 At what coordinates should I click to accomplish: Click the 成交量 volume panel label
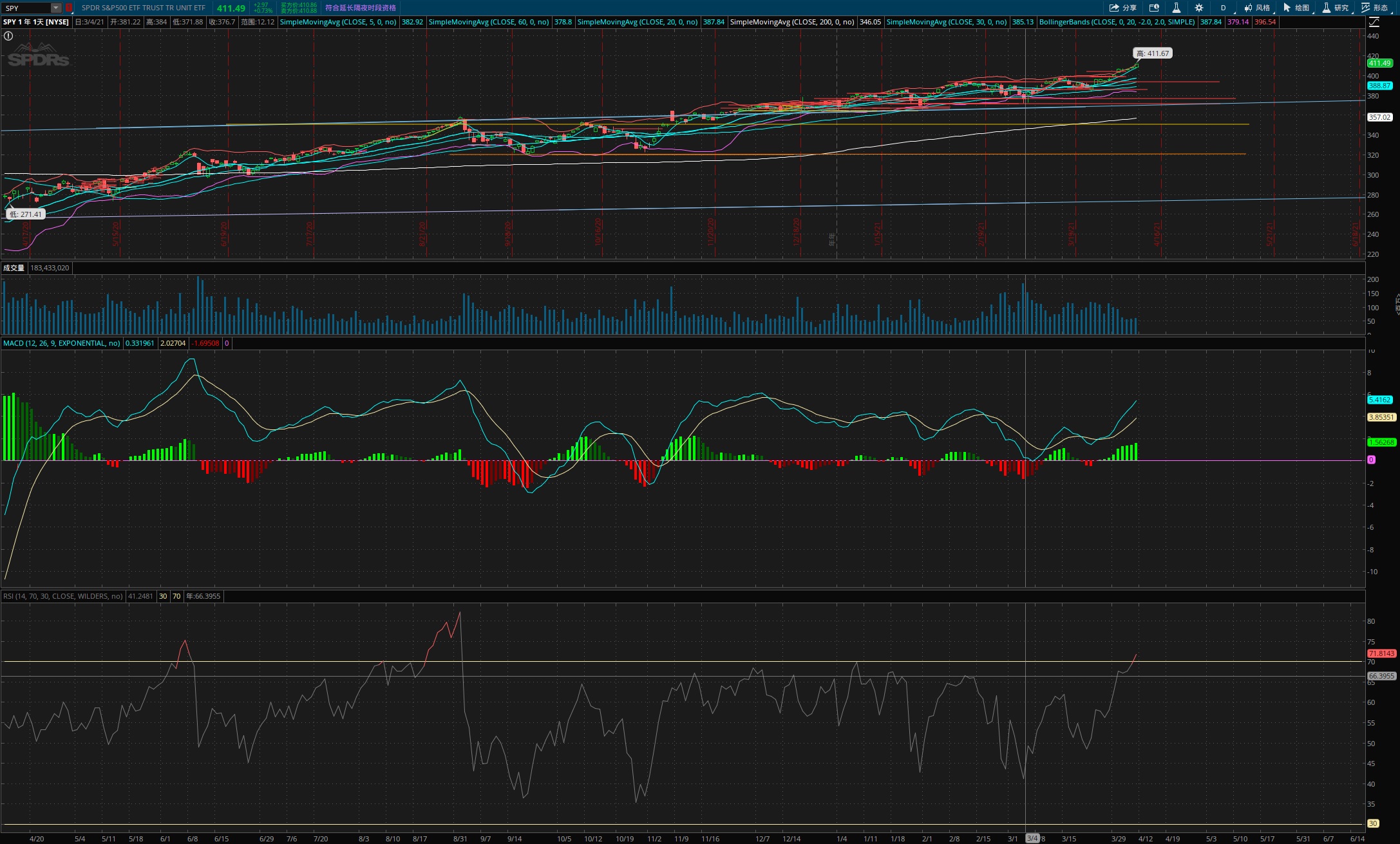click(14, 268)
